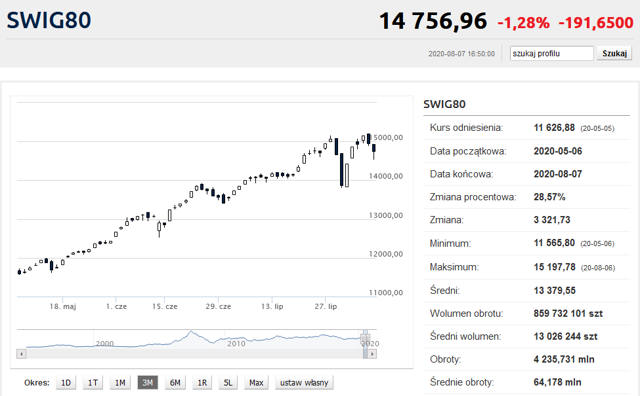Select the 1D period button
The width and height of the screenshot is (640, 396).
click(x=66, y=383)
